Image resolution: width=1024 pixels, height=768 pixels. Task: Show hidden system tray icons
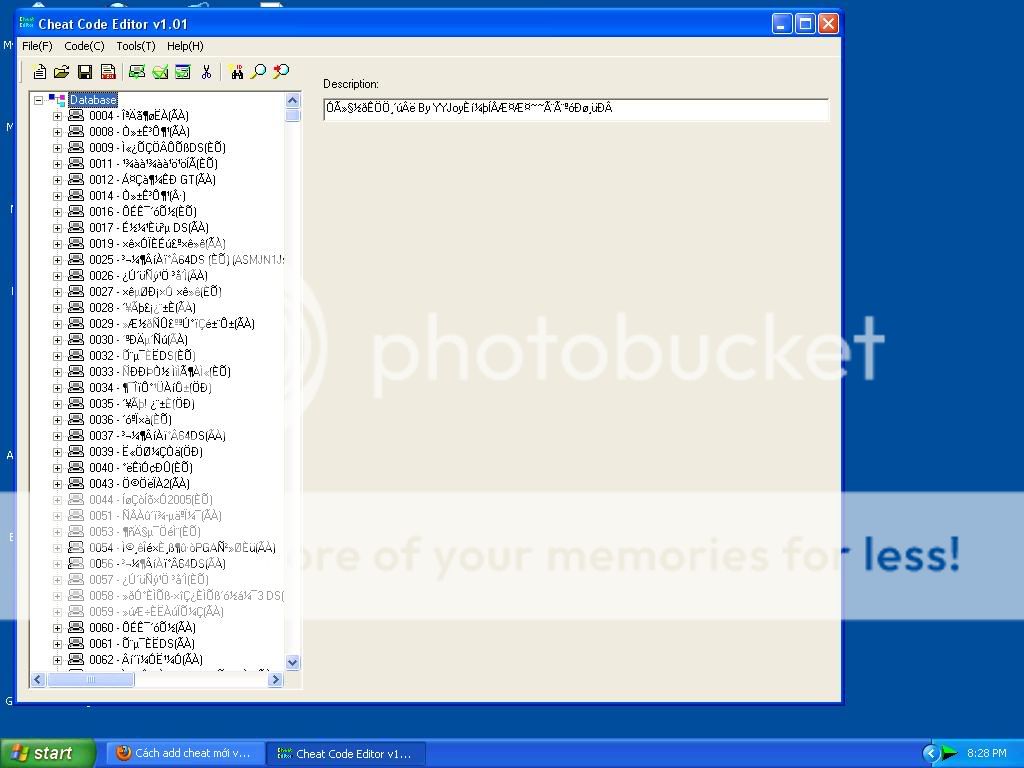click(x=930, y=754)
